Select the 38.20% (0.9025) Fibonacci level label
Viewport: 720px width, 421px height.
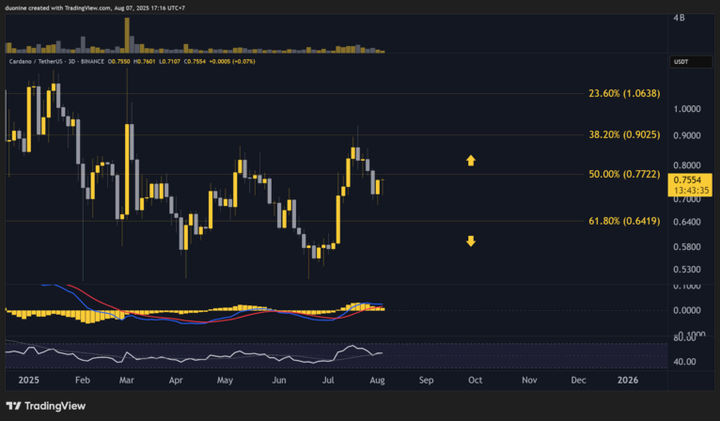pos(625,134)
